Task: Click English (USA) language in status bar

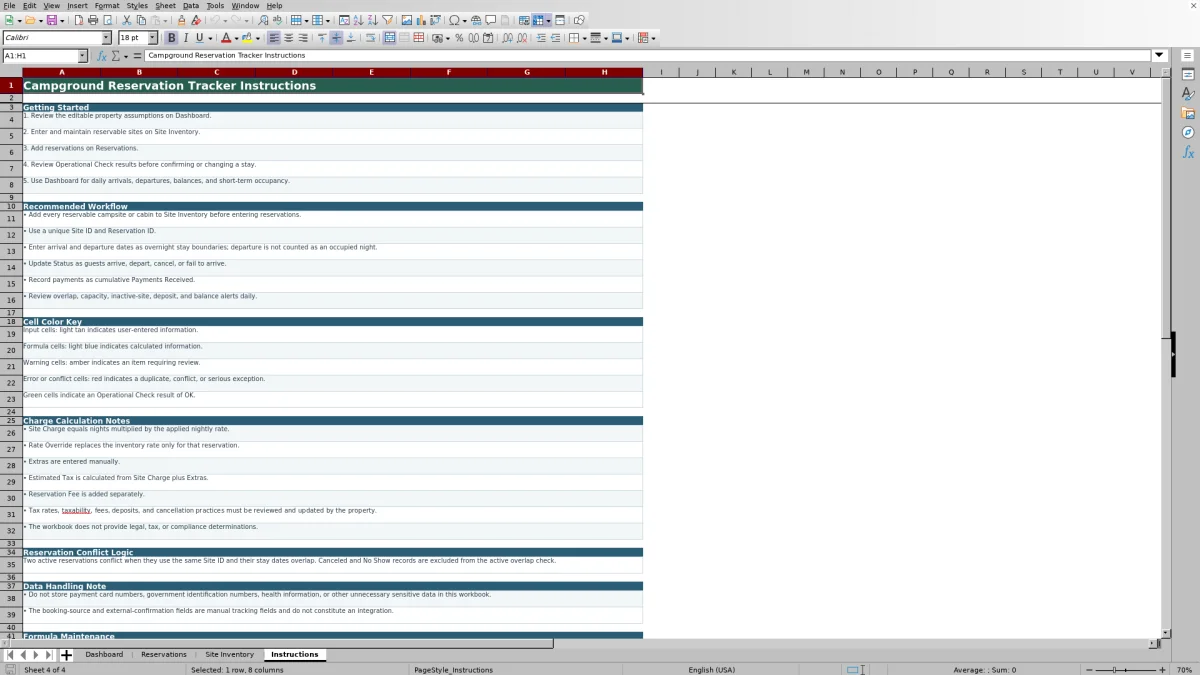Action: [x=711, y=669]
